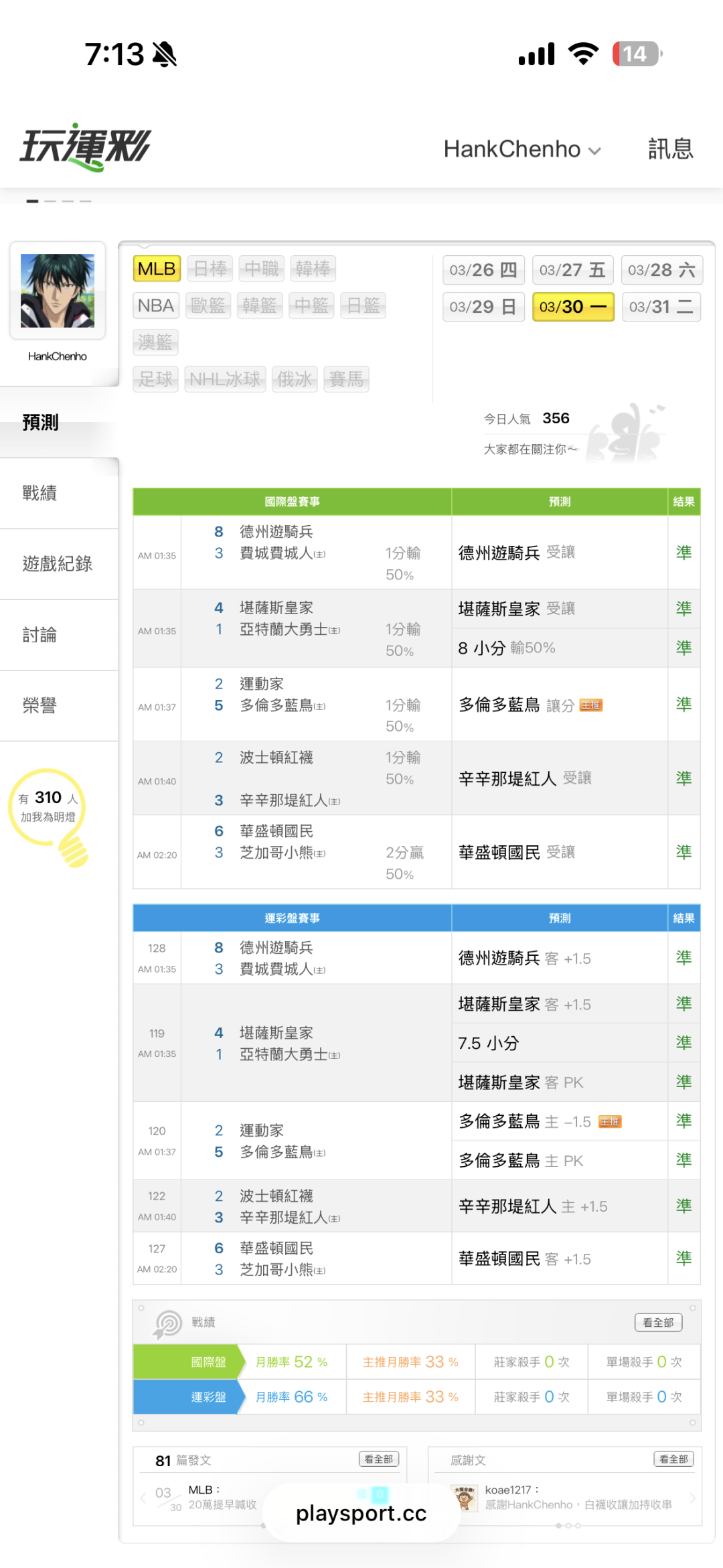Click 看全部 button in 戰績 section
Viewport: 723px width, 1568px height.
click(x=658, y=1322)
